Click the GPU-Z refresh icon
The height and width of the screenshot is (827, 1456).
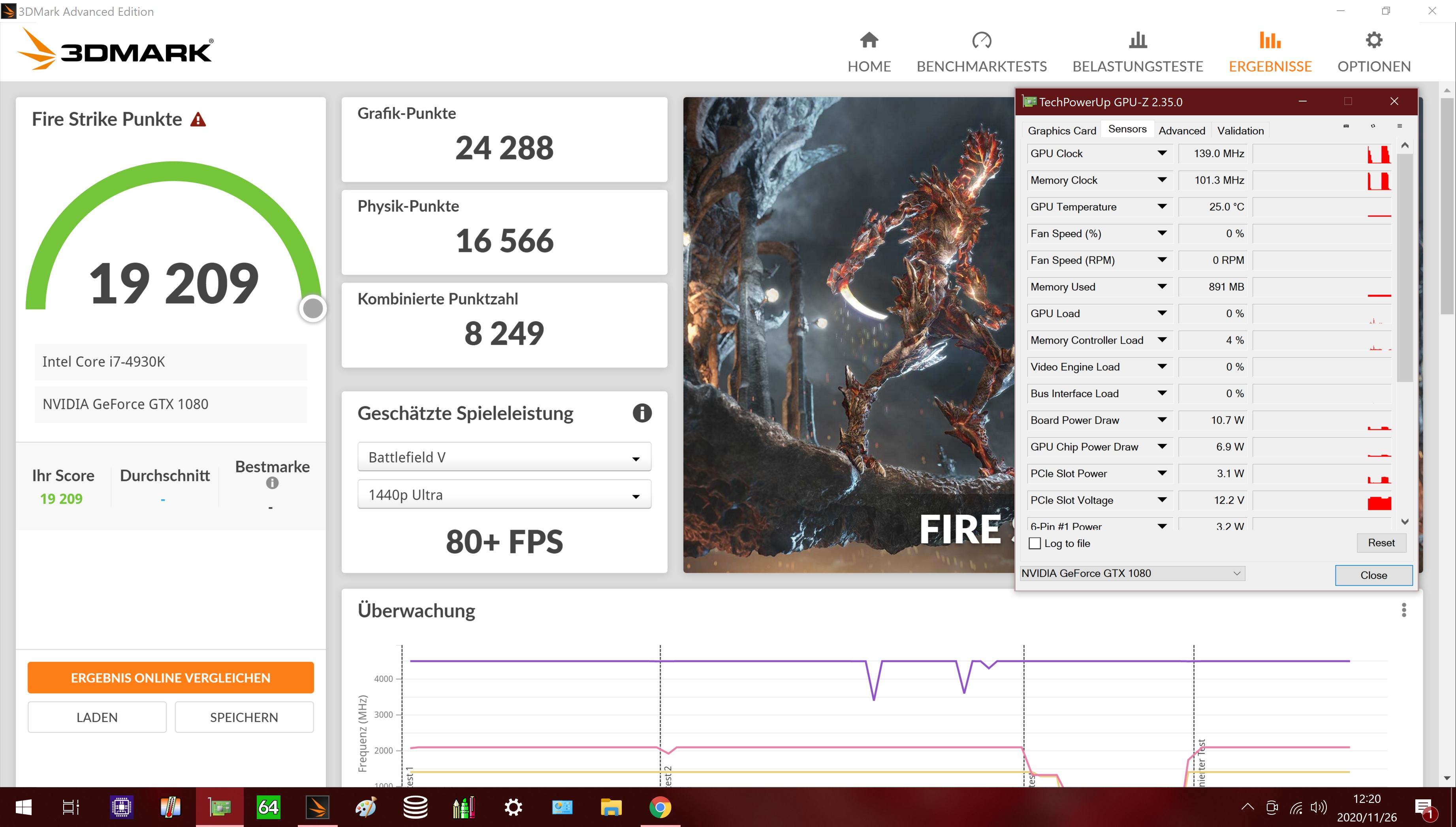1373,126
